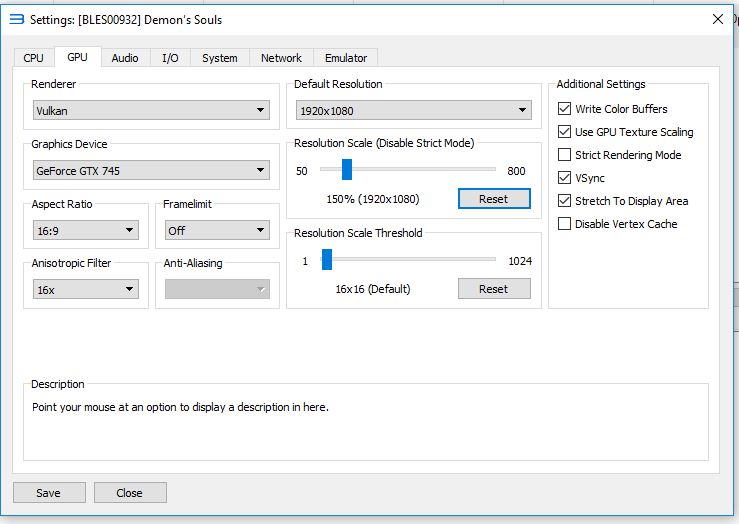Open the Network settings tab
Viewport: 739px width, 524px height.
(281, 58)
